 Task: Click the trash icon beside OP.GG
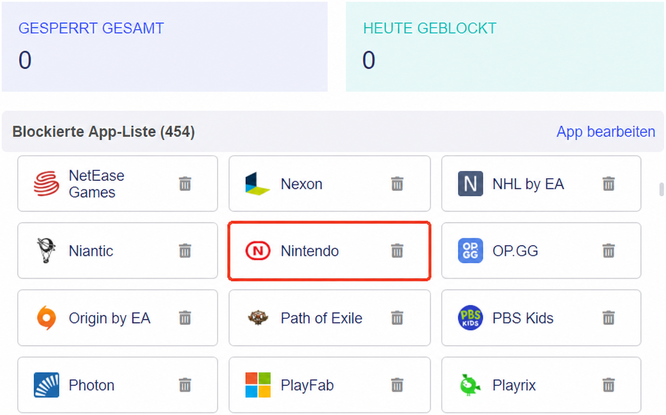(x=608, y=251)
